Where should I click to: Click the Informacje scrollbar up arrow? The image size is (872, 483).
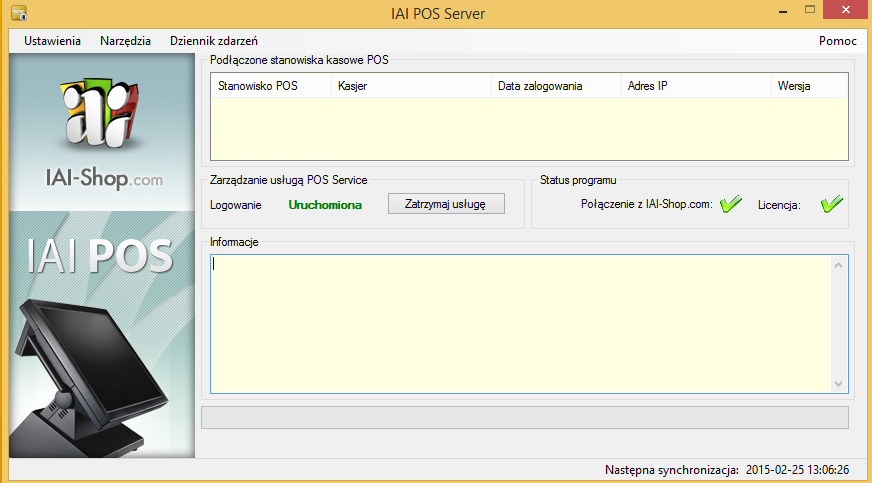tap(839, 264)
